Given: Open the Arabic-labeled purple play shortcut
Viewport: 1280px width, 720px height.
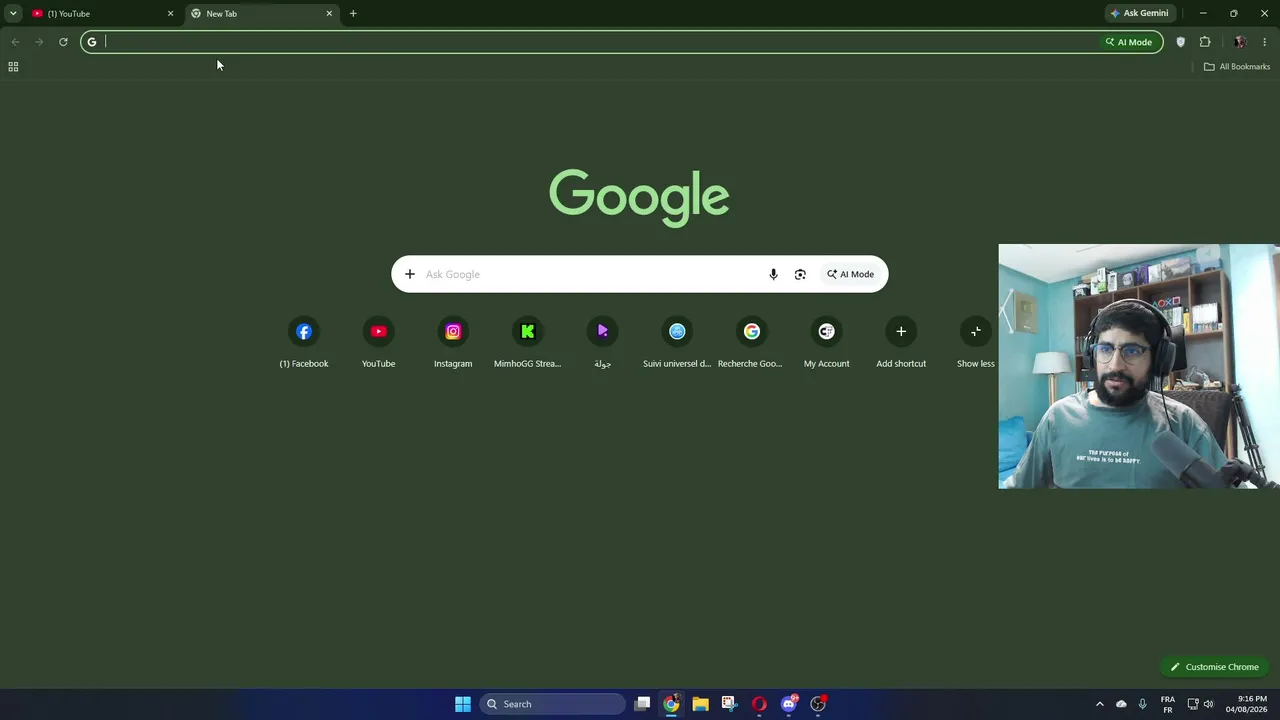Looking at the screenshot, I should tap(602, 343).
